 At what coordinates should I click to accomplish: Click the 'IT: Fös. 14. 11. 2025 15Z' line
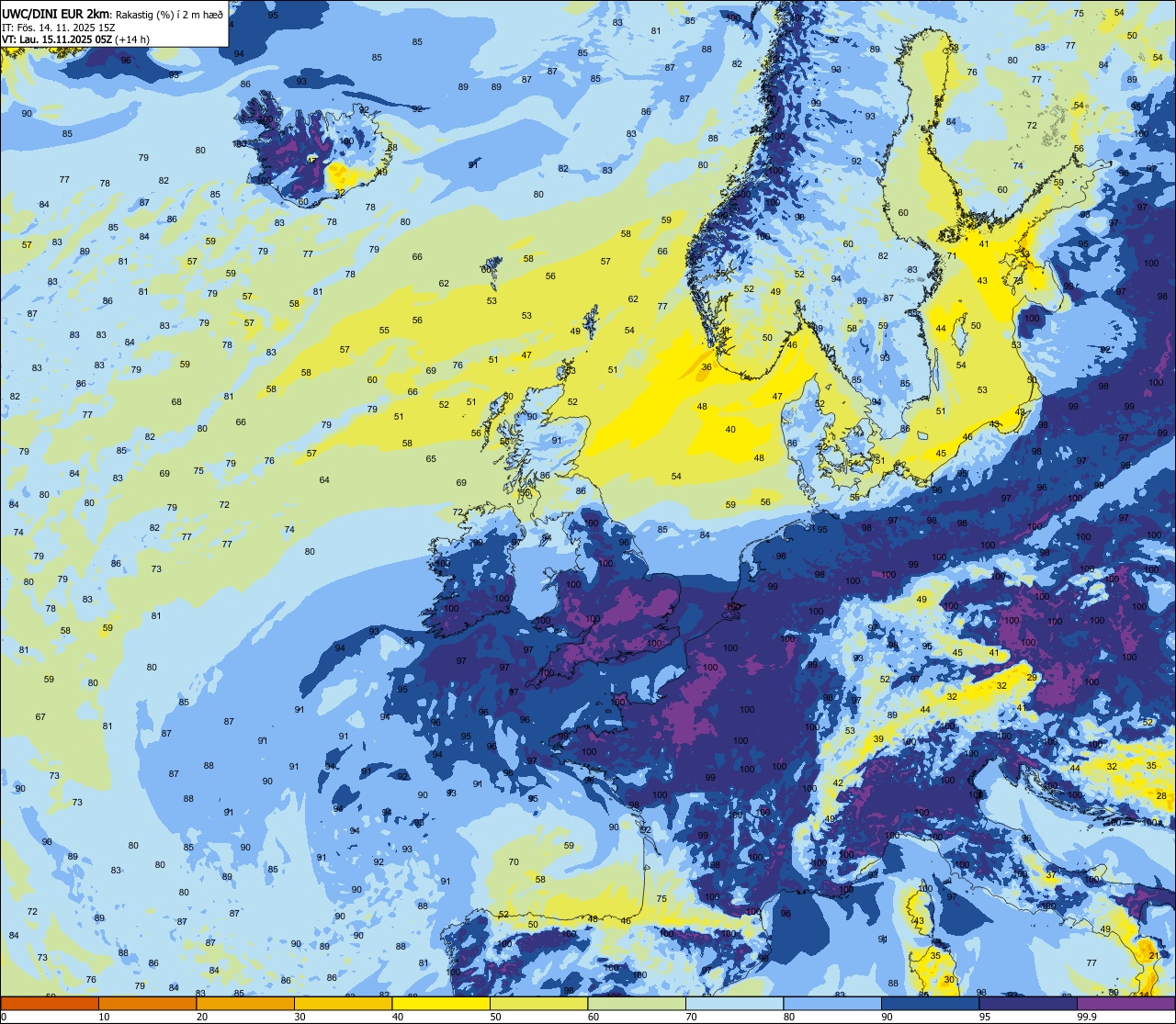59,28
